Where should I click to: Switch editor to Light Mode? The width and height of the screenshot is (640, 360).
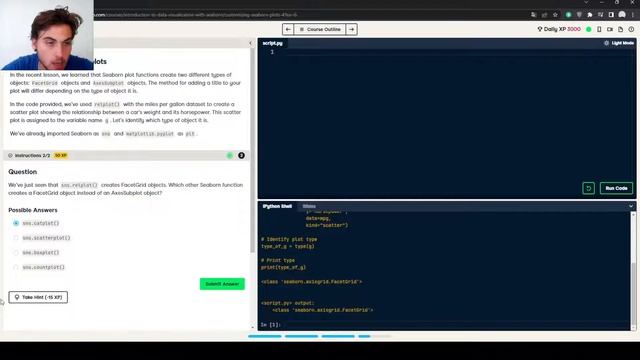[x=619, y=43]
